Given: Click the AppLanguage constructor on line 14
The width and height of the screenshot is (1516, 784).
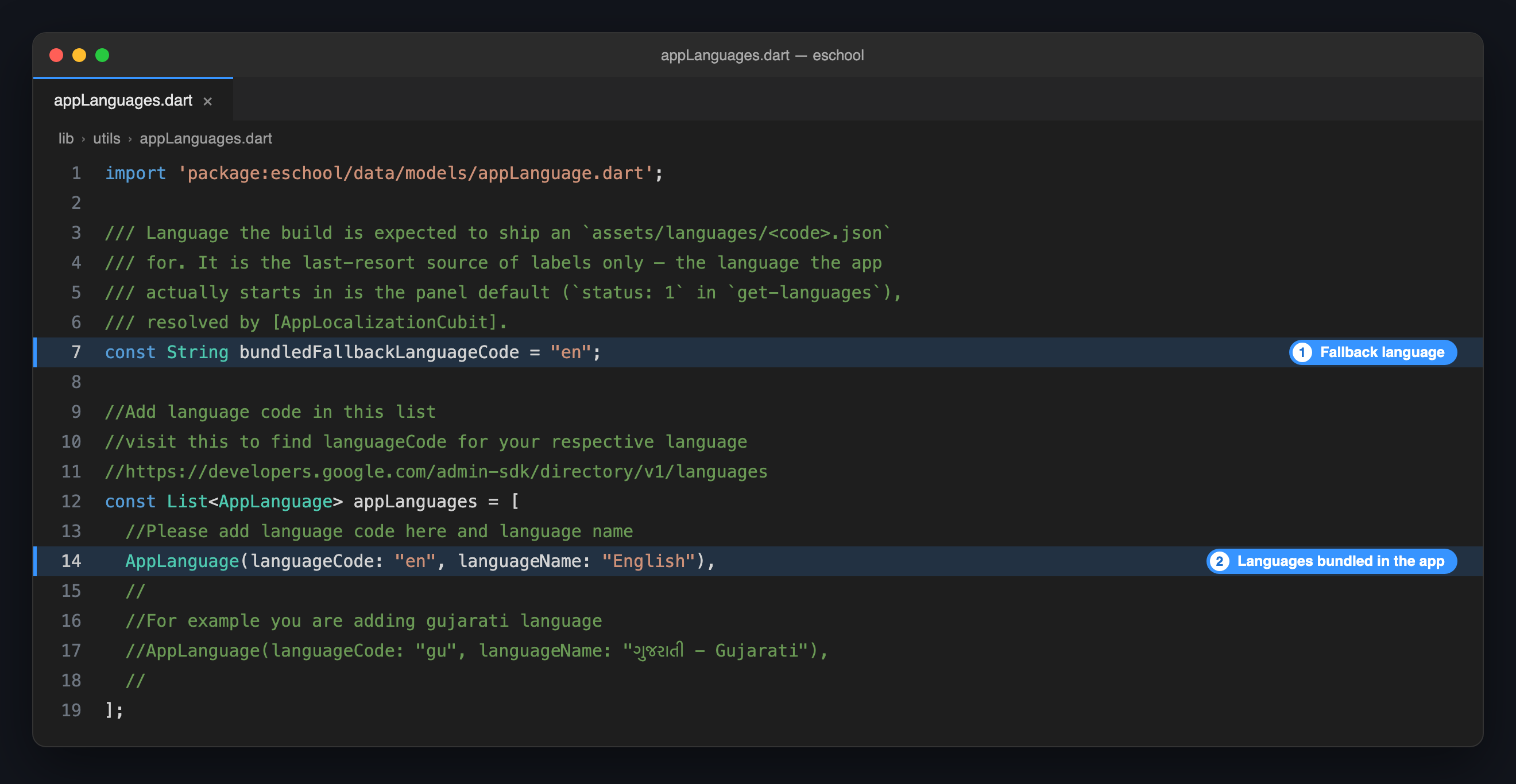Looking at the screenshot, I should pyautogui.click(x=182, y=561).
